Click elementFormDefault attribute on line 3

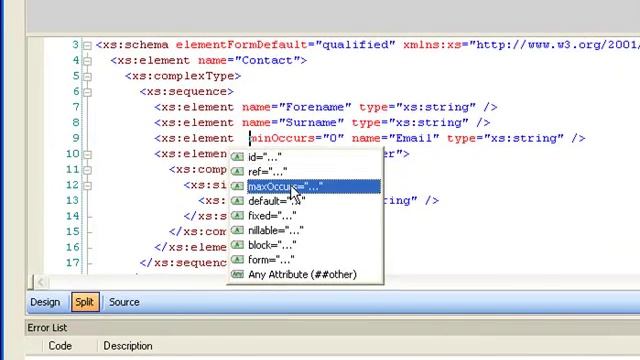click(241, 45)
